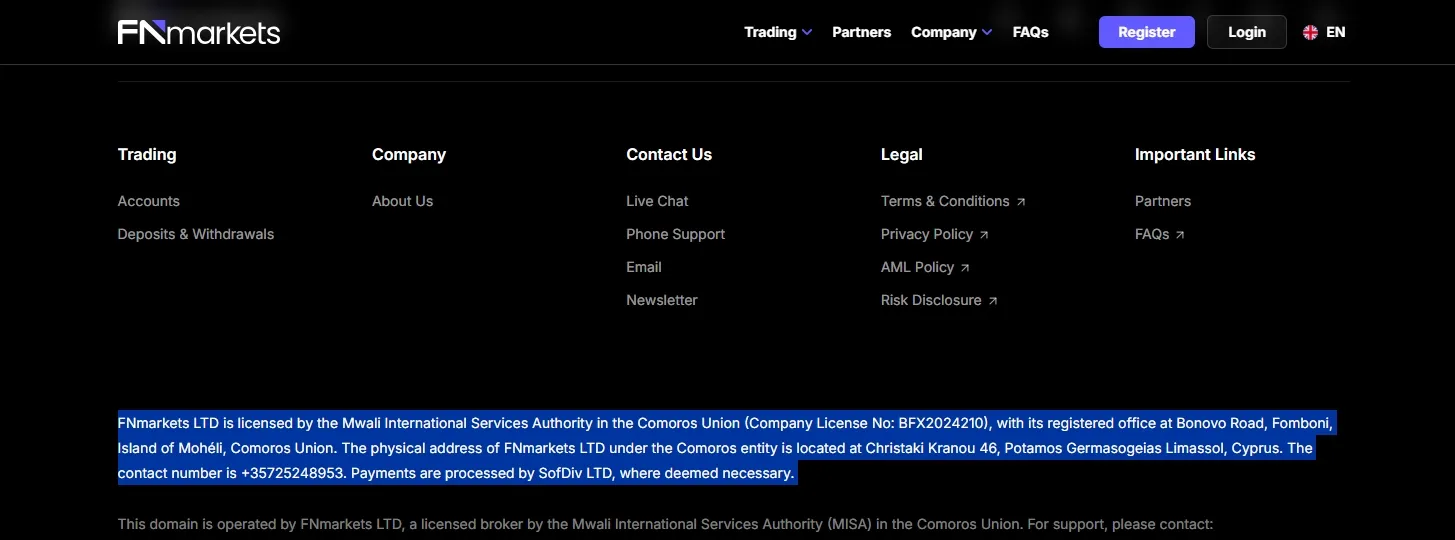Screen dimensions: 1455x540
Task: Click the Login button
Action: (x=1247, y=32)
